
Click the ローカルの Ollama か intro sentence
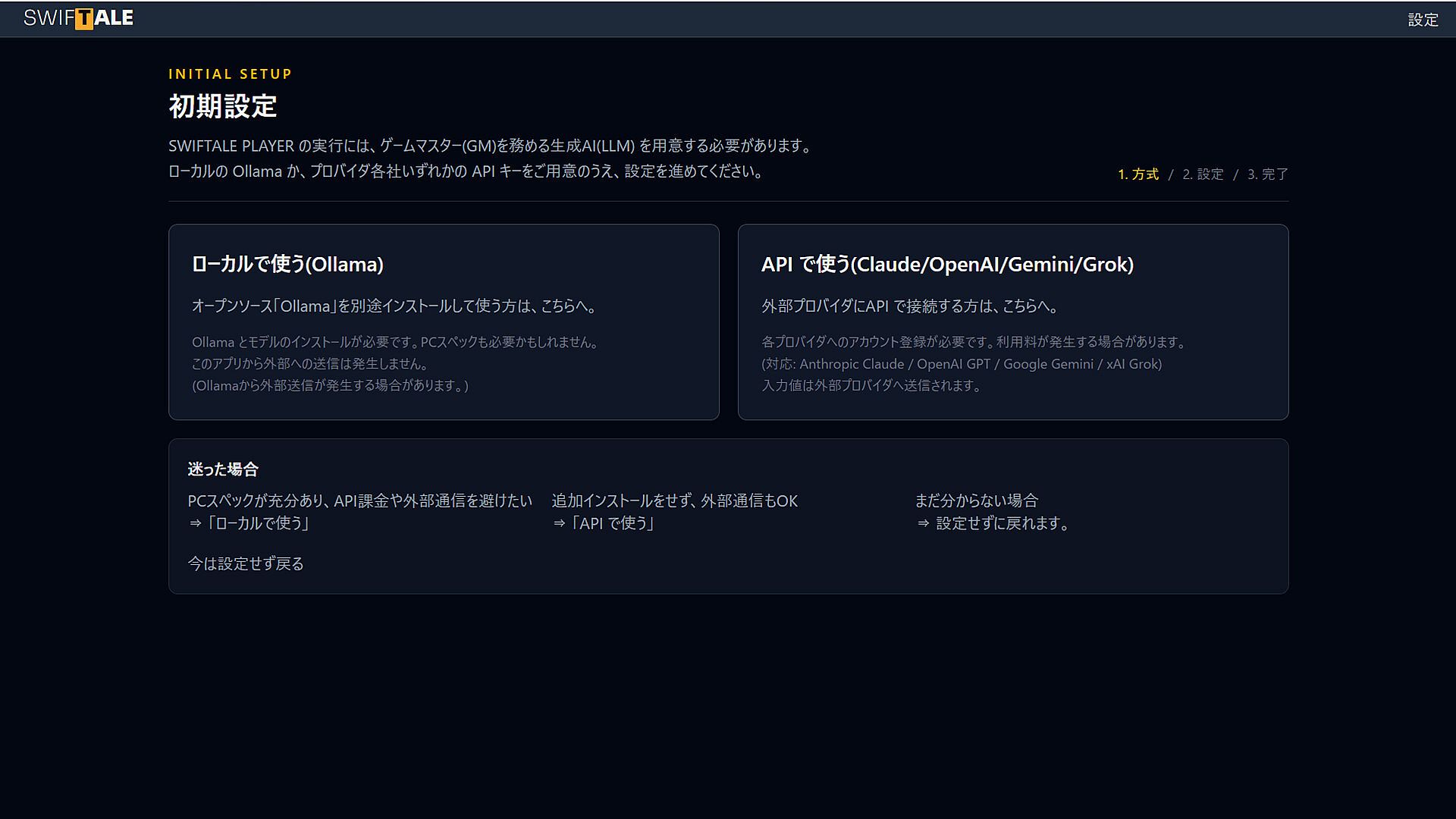click(466, 171)
